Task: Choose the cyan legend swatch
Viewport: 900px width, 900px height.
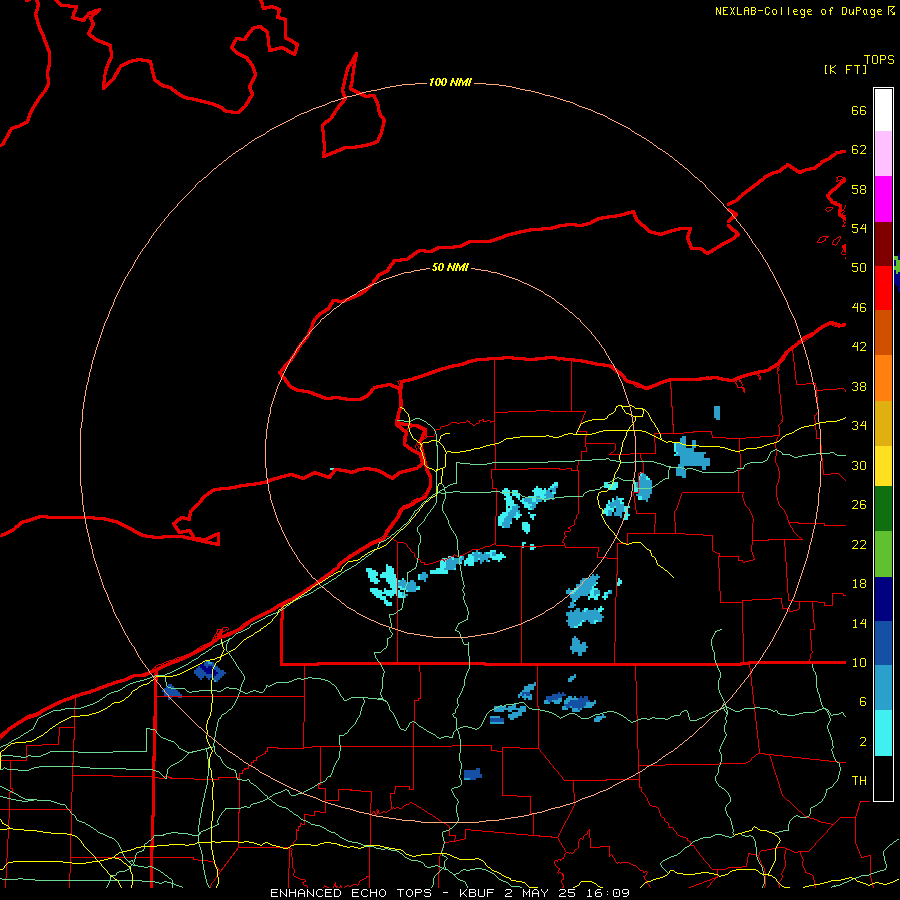Action: (883, 732)
